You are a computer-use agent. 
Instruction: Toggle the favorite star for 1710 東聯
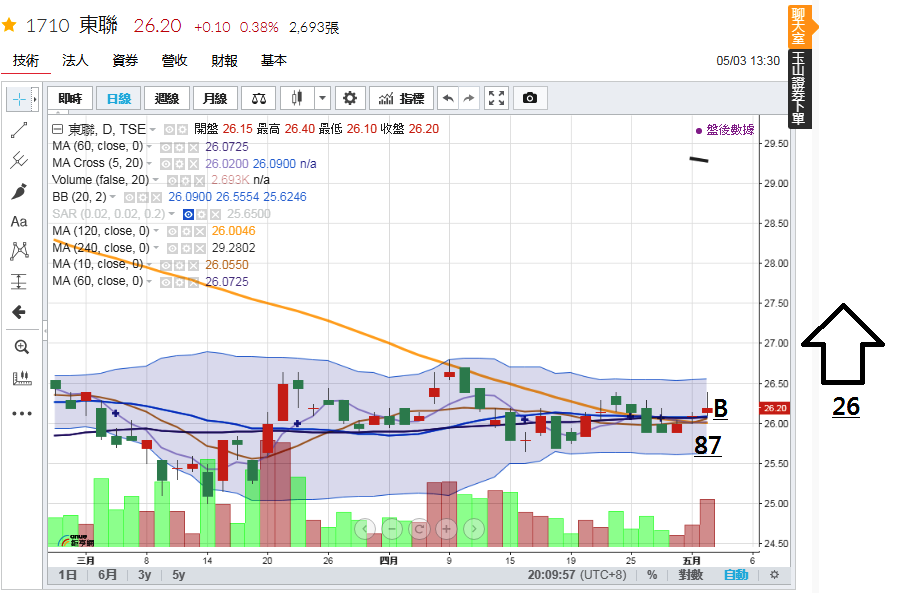click(x=9, y=25)
